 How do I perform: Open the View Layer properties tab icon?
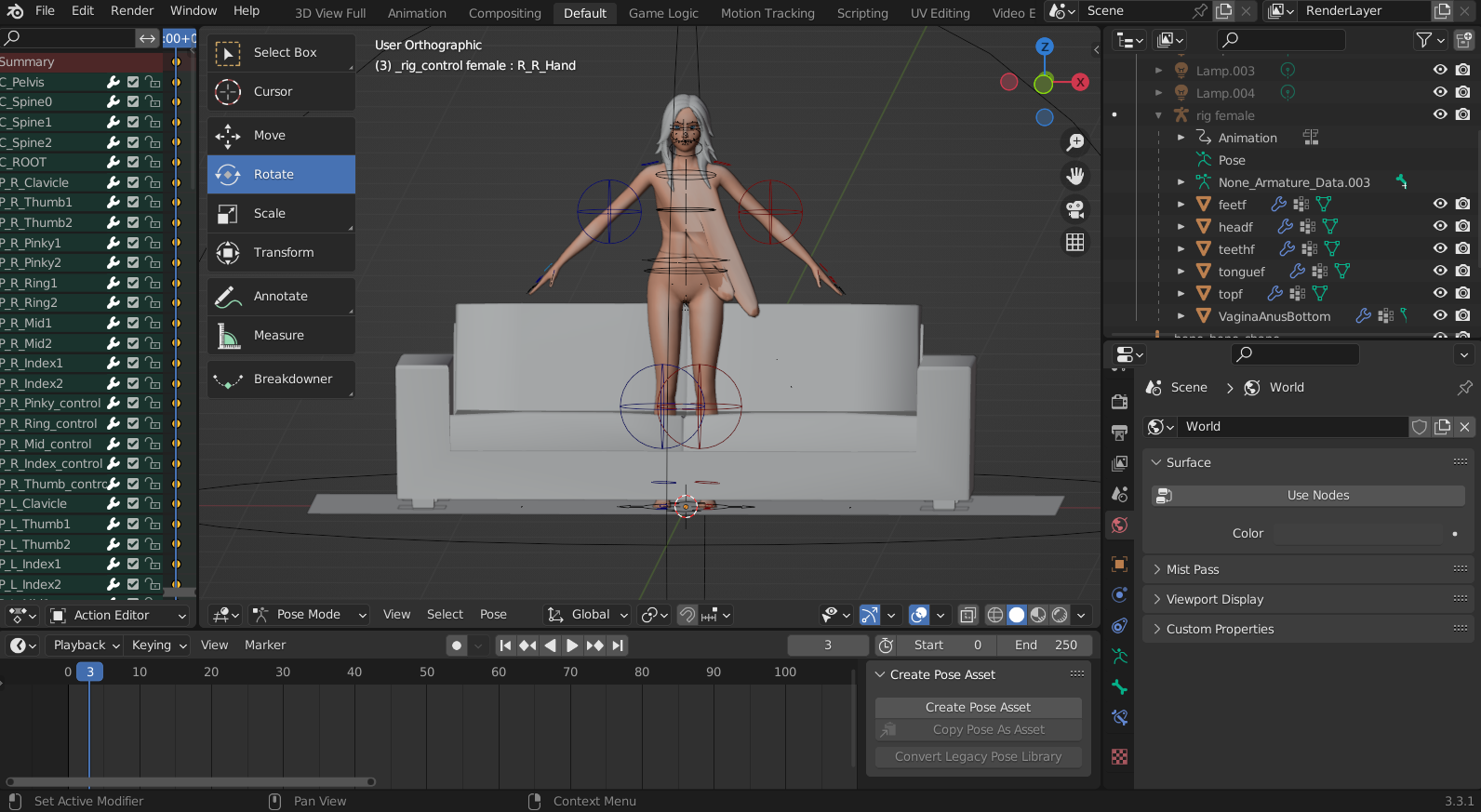(1120, 463)
